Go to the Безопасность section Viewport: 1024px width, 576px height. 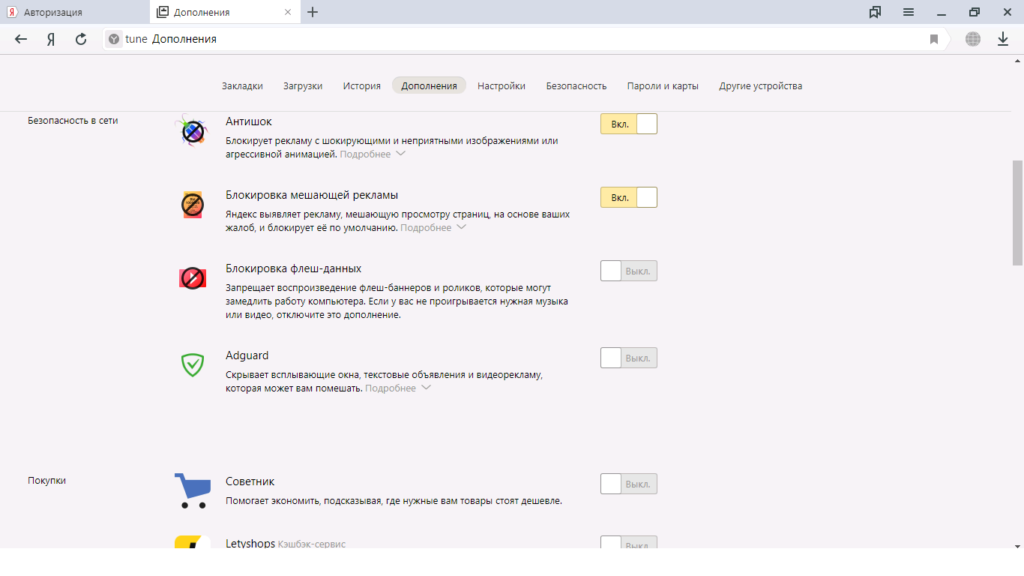click(576, 86)
